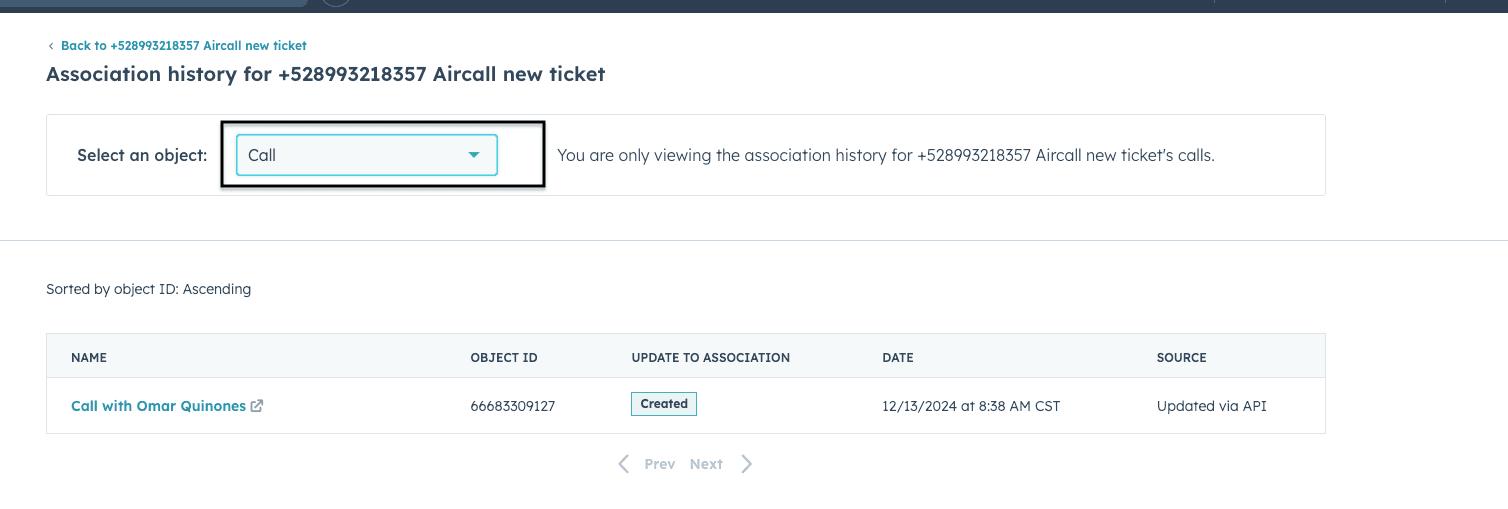This screenshot has width=1508, height=509.
Task: Click the left chevron pagination icon
Action: pos(624,464)
